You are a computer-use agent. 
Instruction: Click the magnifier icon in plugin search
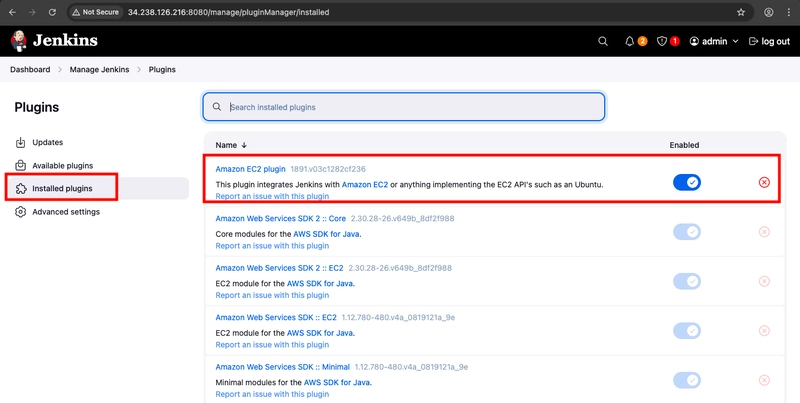point(217,107)
